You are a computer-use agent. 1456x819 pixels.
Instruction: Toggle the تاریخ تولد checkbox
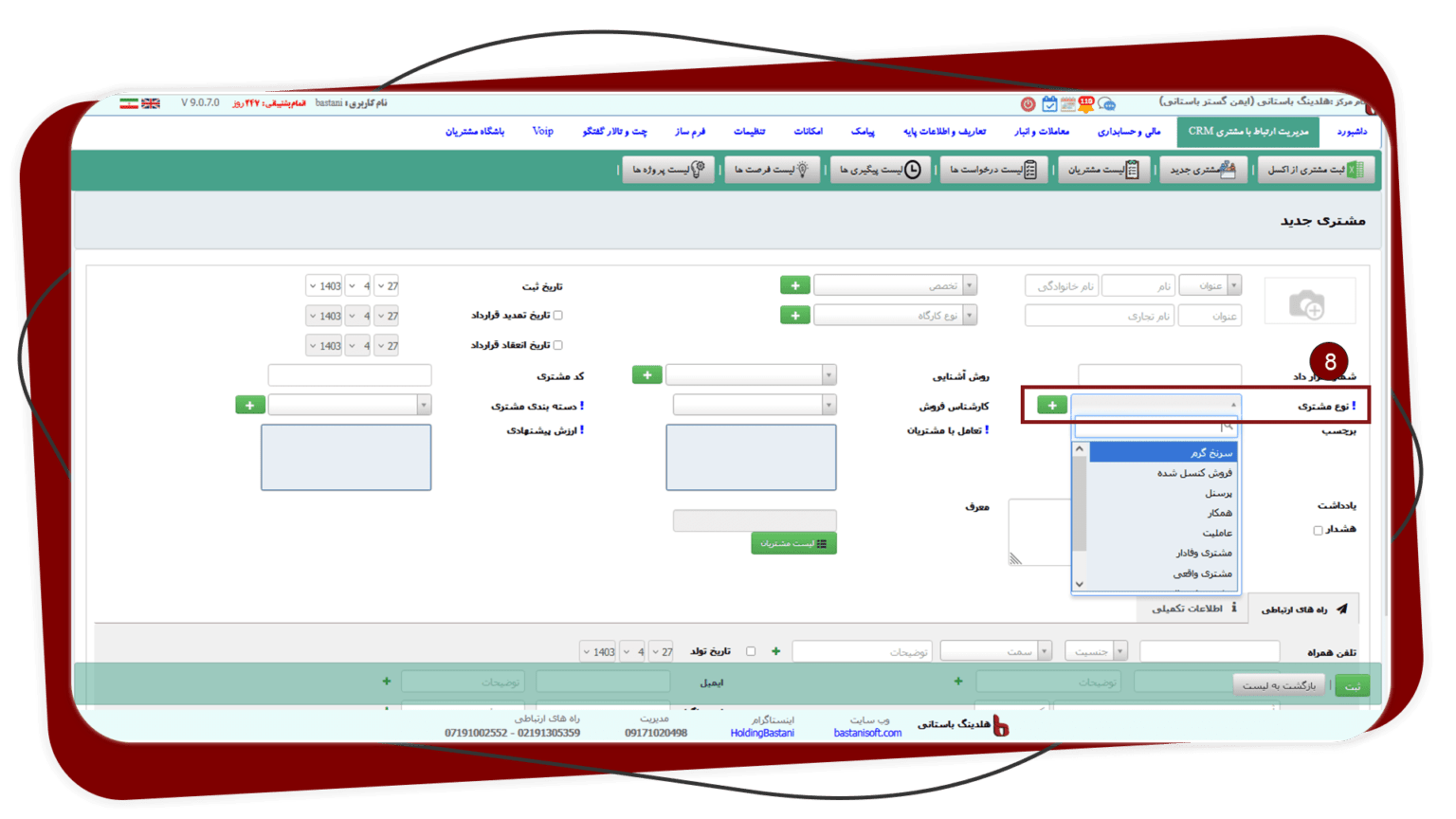click(751, 651)
